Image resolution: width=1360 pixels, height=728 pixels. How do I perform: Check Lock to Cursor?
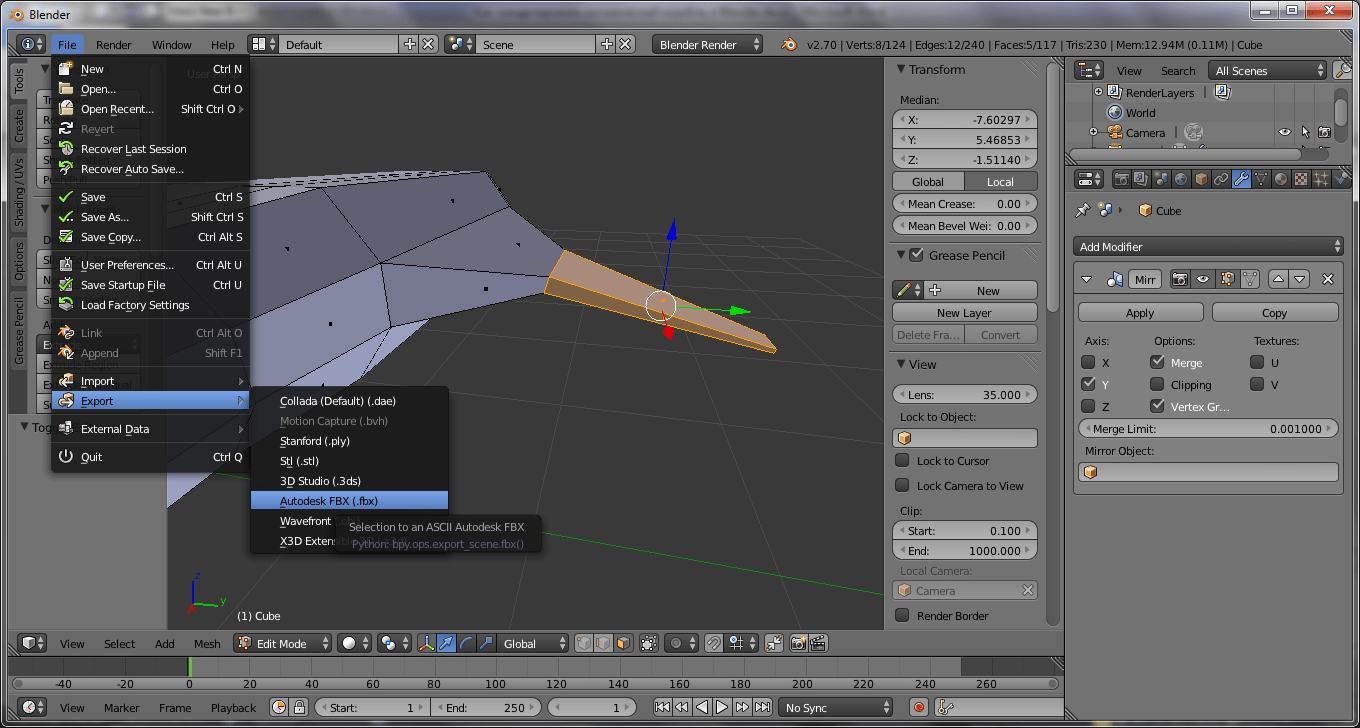(x=902, y=460)
